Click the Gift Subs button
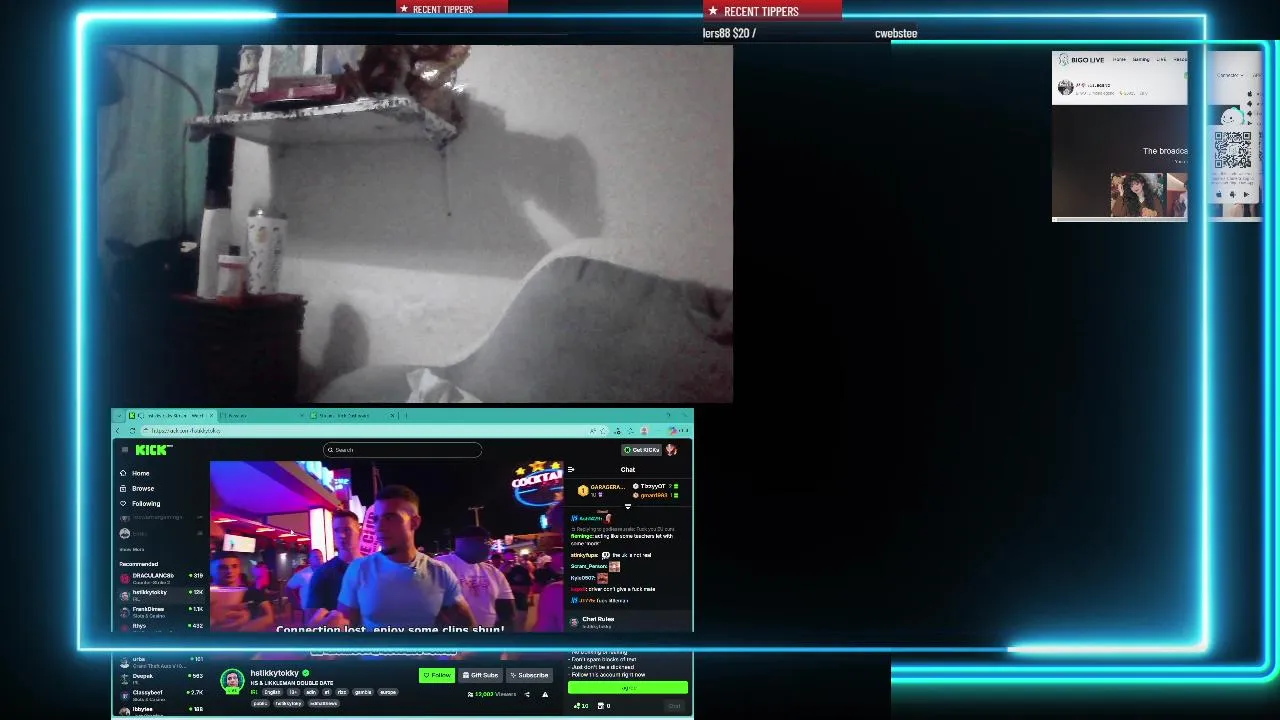 click(481, 675)
